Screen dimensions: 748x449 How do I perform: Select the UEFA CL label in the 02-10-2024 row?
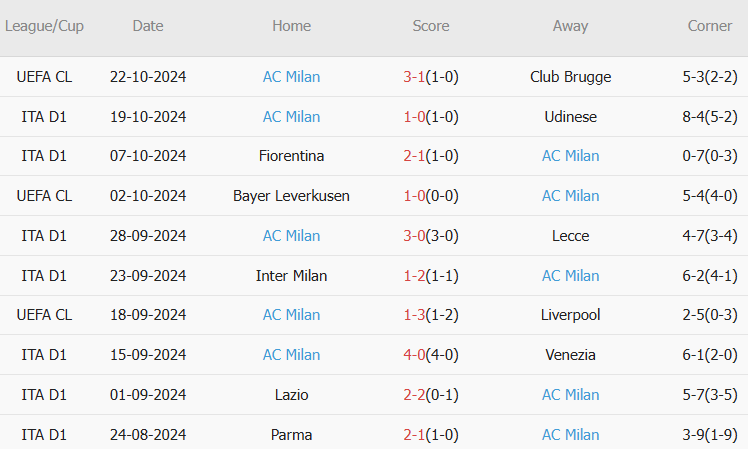tap(44, 196)
